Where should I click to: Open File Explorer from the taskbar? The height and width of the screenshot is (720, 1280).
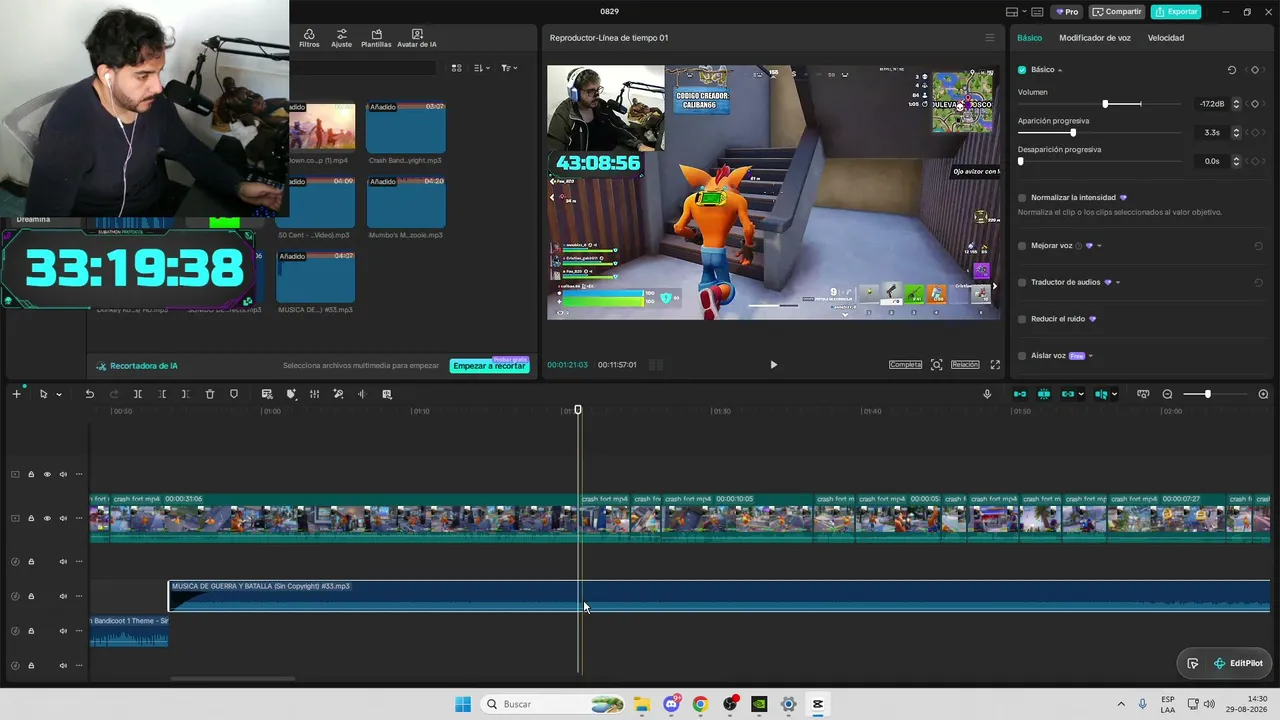point(642,704)
